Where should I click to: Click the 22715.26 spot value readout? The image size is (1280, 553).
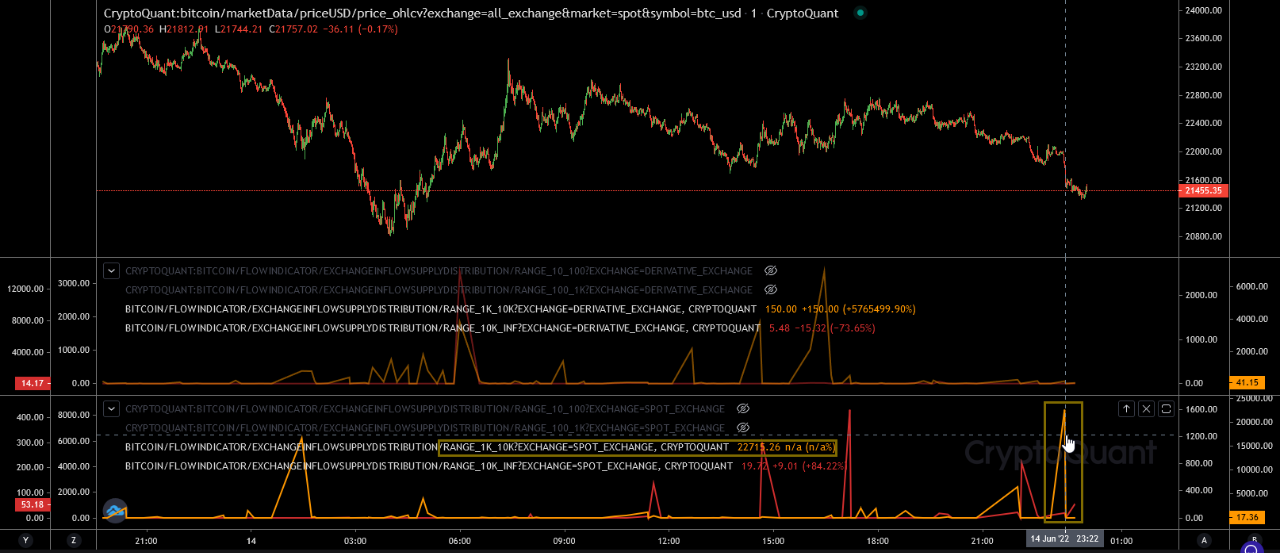pyautogui.click(x=760, y=447)
